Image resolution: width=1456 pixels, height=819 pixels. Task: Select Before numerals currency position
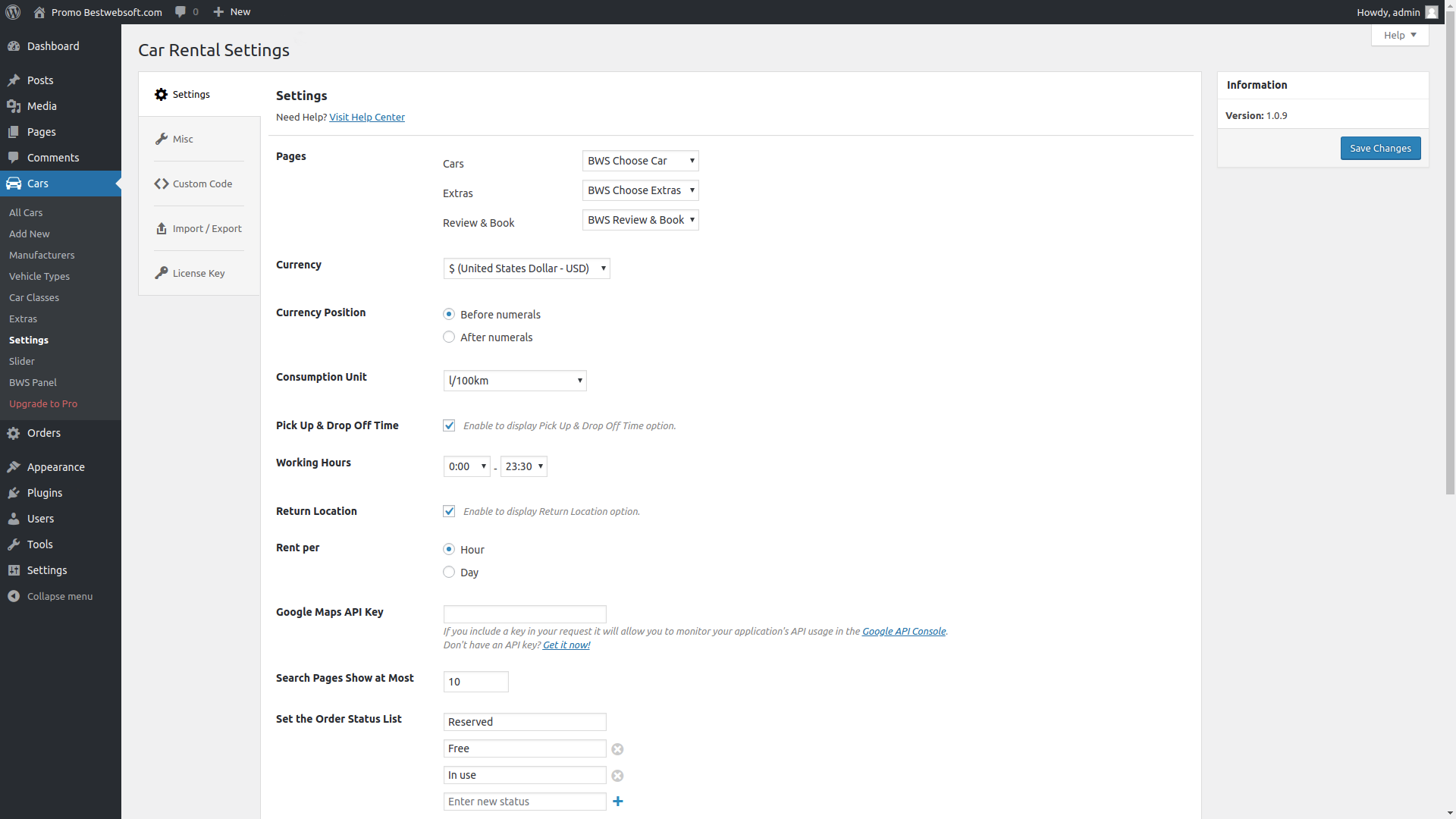[449, 314]
